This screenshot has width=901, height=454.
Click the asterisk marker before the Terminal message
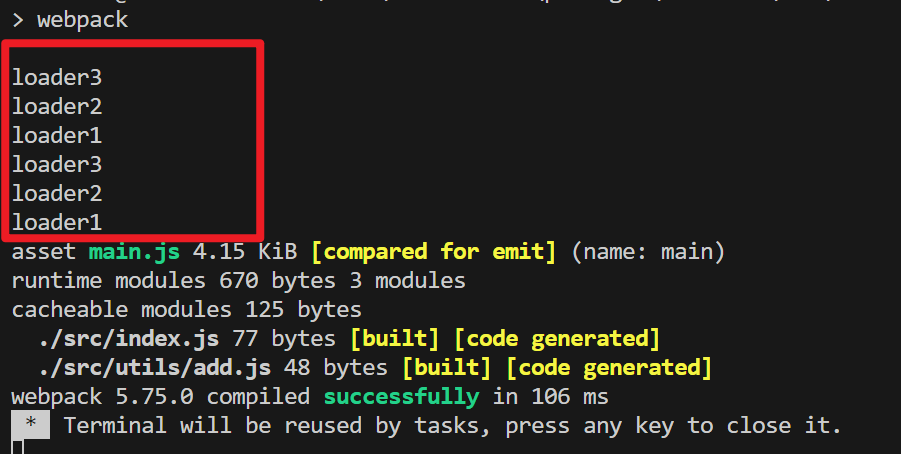[31, 425]
